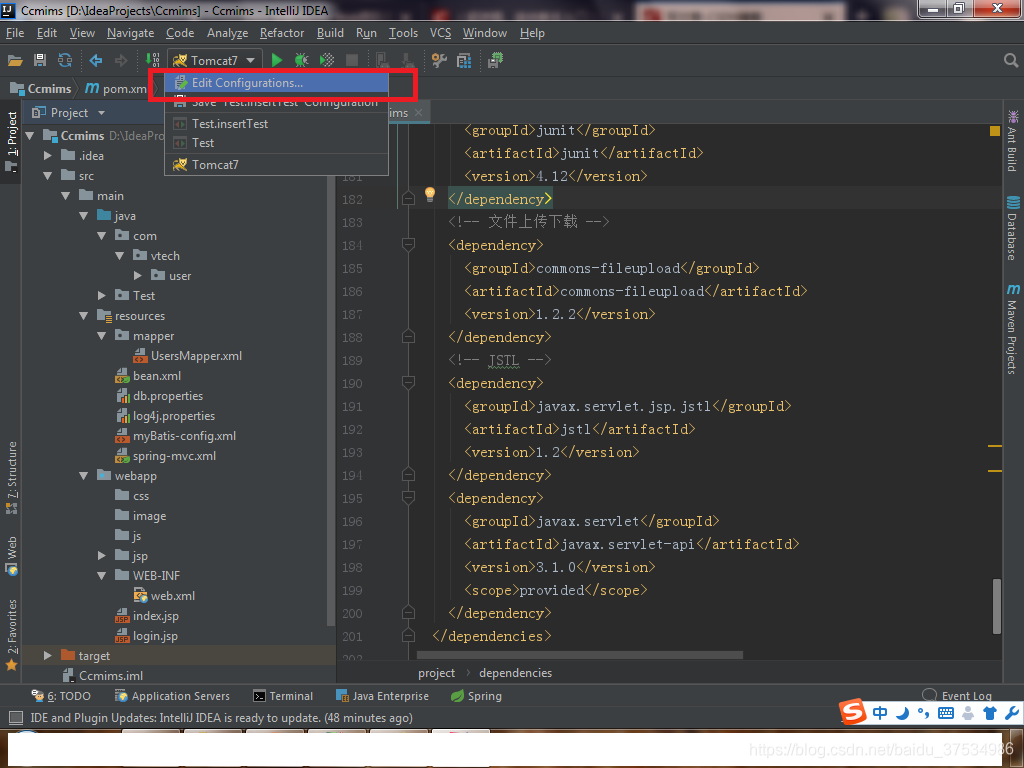The image size is (1024, 768).
Task: Open the IME soft keyboard icon
Action: tap(946, 712)
